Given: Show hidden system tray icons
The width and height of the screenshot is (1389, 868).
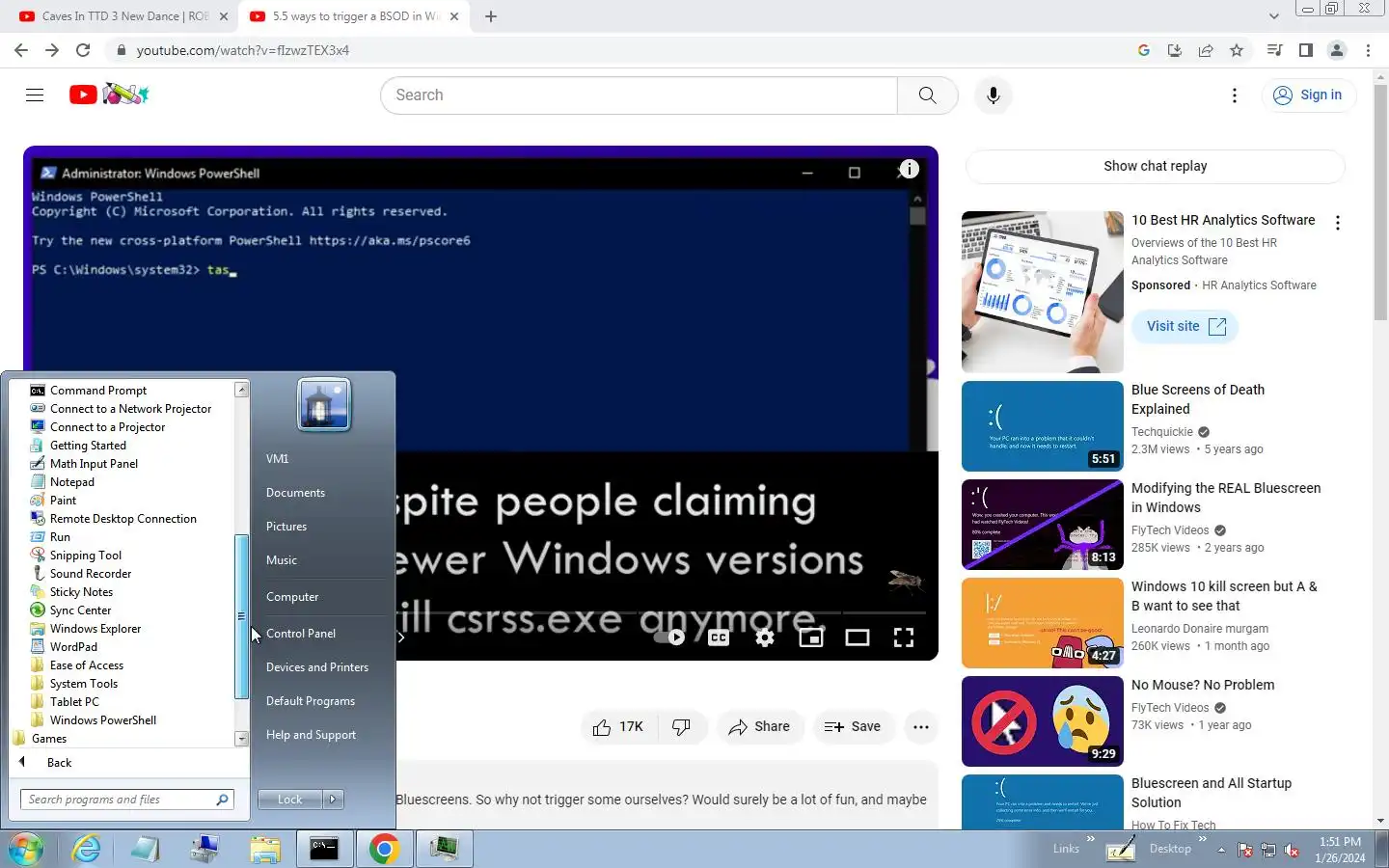Looking at the screenshot, I should (1221, 850).
